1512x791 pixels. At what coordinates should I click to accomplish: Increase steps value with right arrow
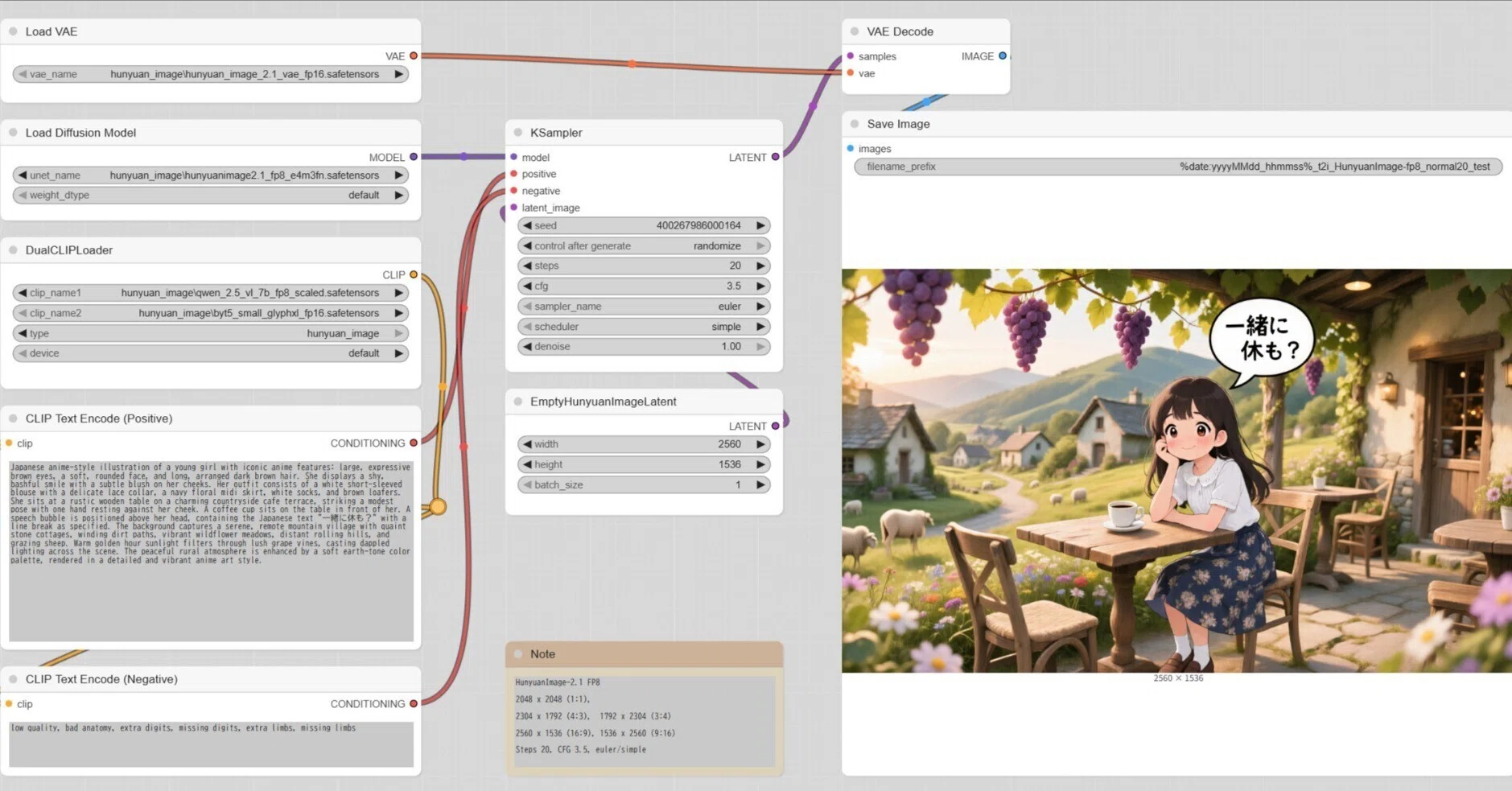point(760,266)
